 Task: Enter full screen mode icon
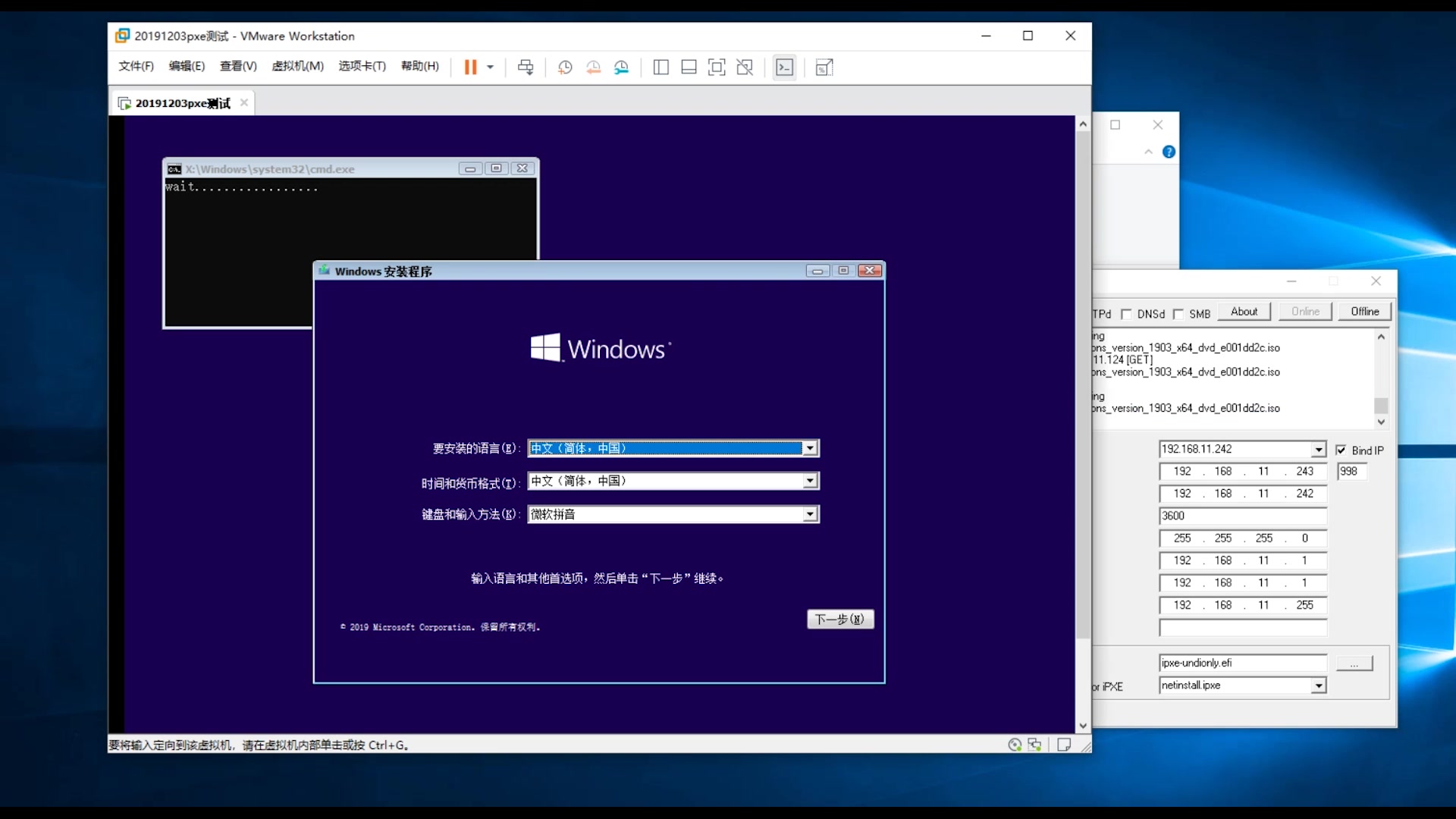[717, 67]
